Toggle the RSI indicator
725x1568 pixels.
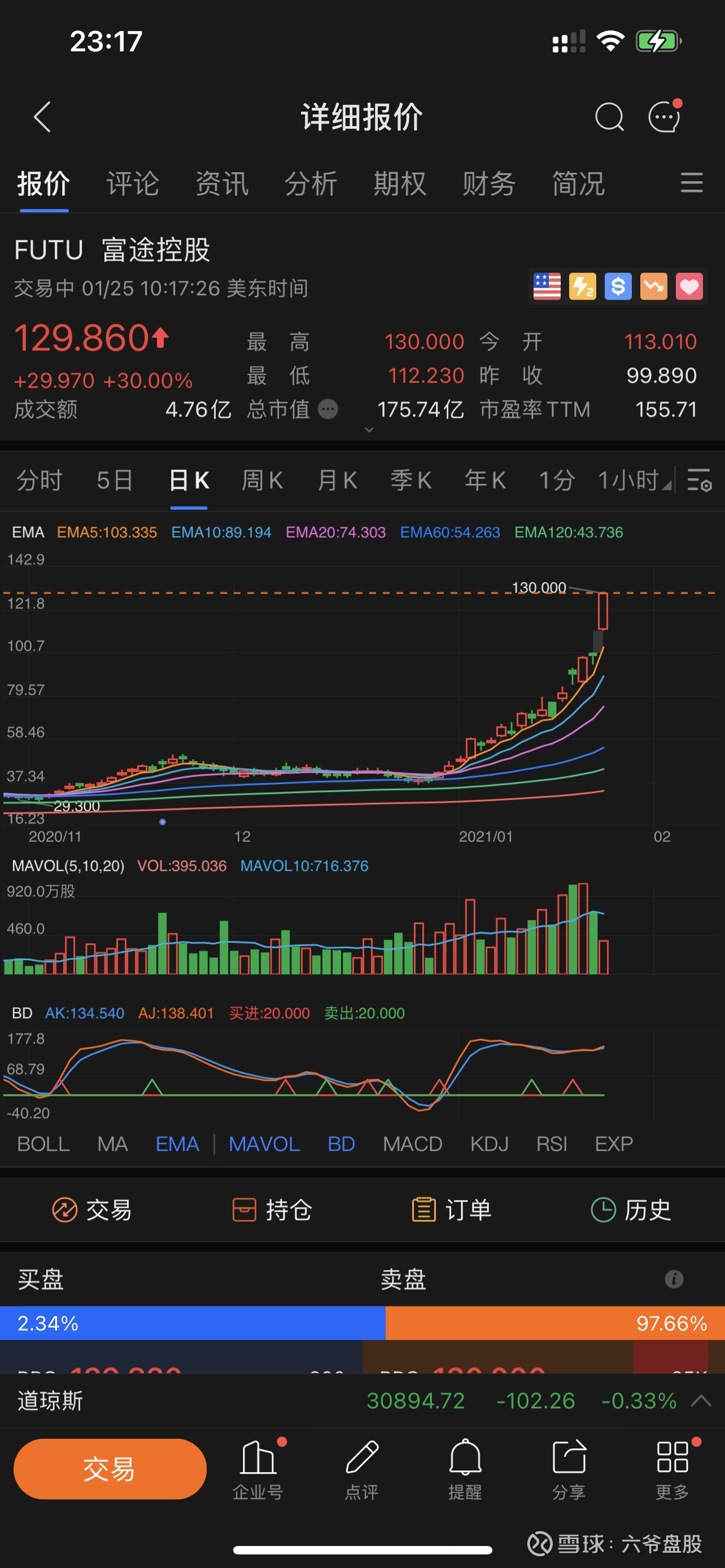pyautogui.click(x=552, y=1144)
